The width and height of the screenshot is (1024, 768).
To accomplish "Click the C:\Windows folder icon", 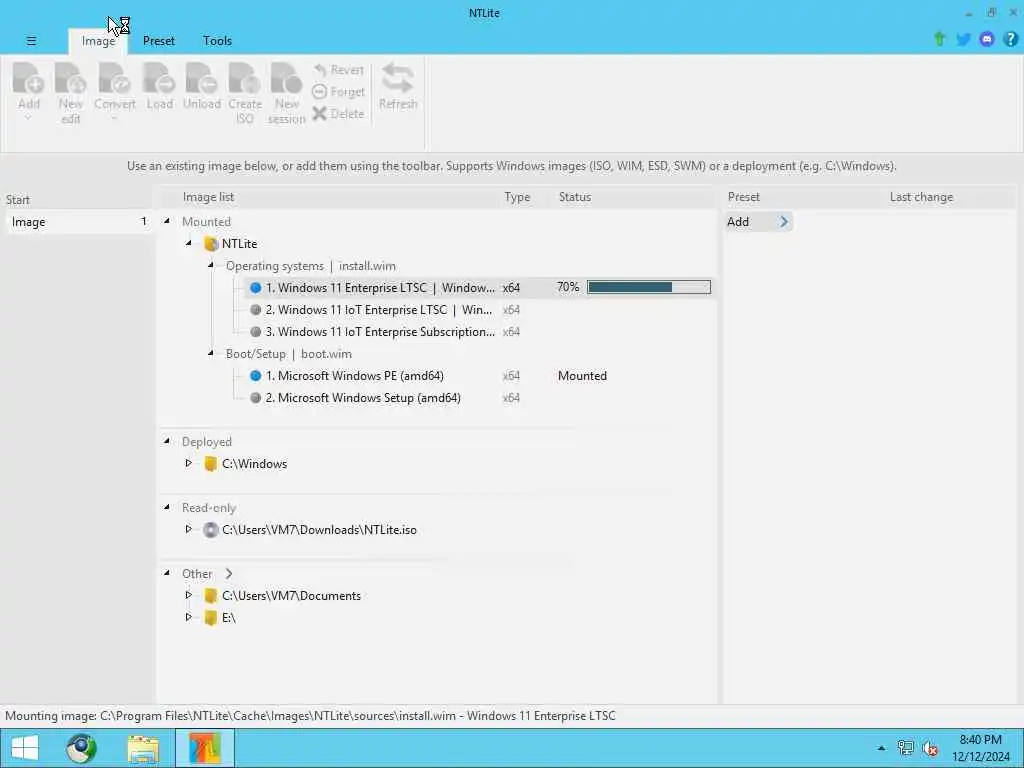I will [210, 464].
